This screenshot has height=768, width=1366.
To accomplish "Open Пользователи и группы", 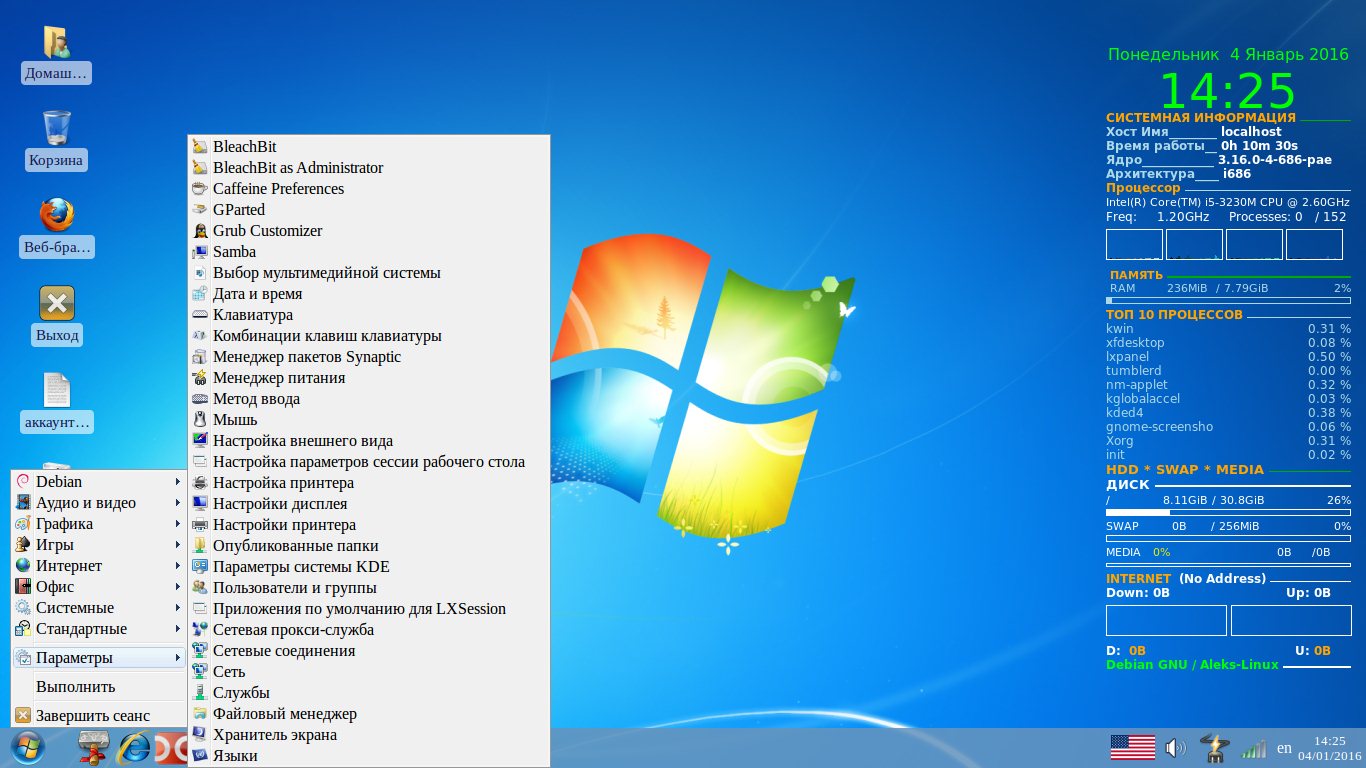I will [x=369, y=587].
